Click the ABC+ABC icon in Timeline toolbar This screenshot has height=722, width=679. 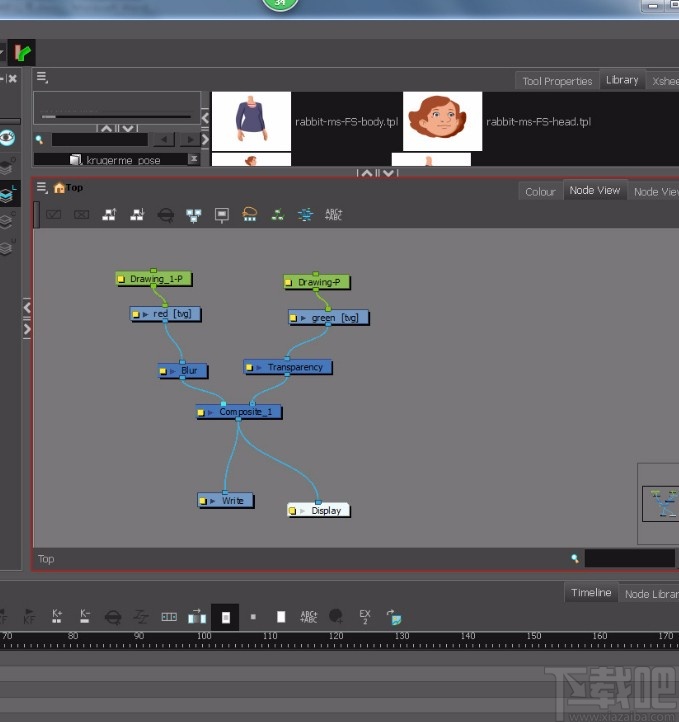[308, 617]
